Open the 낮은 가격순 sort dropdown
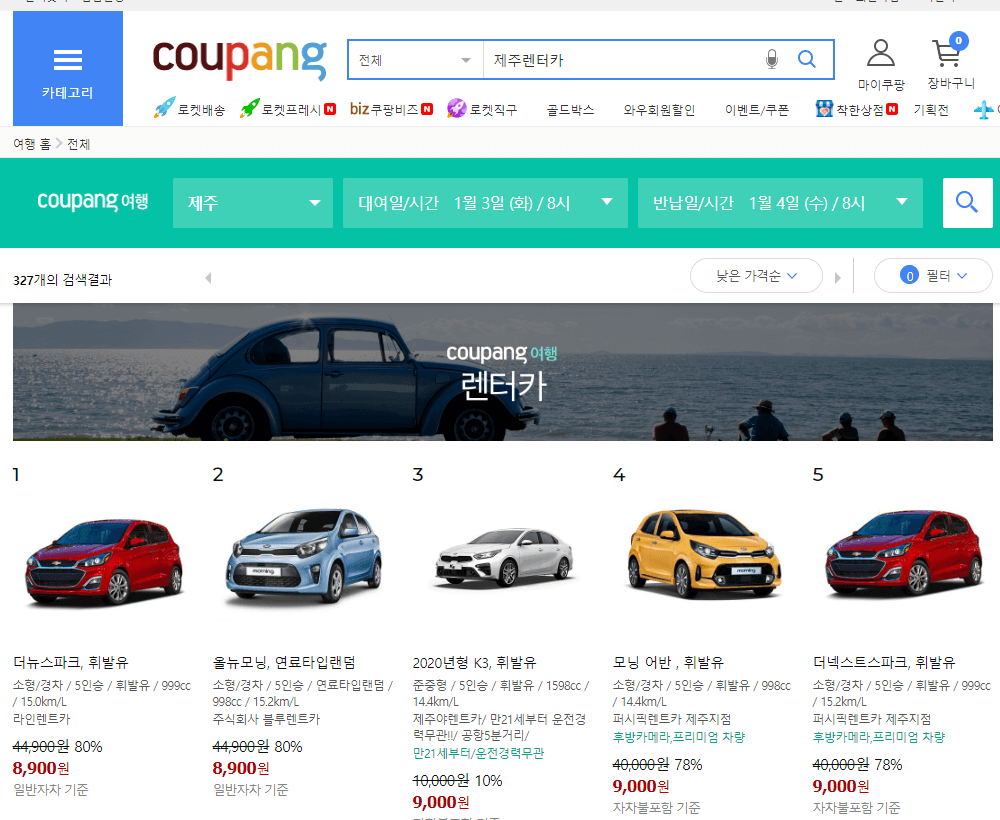 pyautogui.click(x=756, y=275)
